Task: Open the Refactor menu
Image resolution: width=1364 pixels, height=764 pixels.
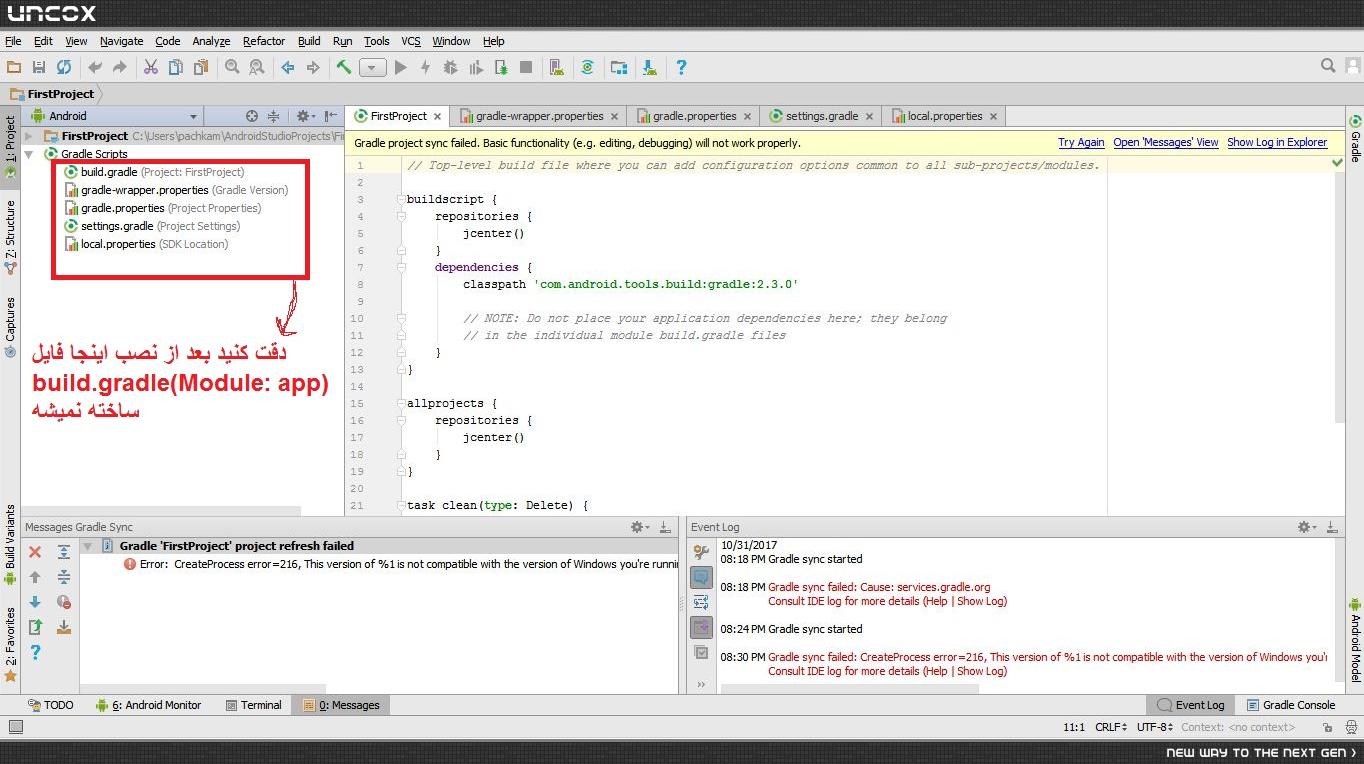Action: (x=264, y=41)
